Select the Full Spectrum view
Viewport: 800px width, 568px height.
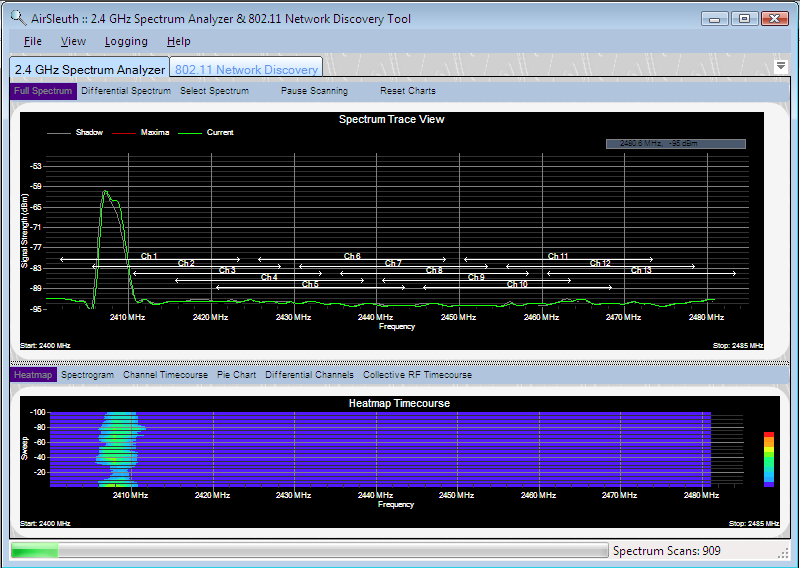click(43, 91)
